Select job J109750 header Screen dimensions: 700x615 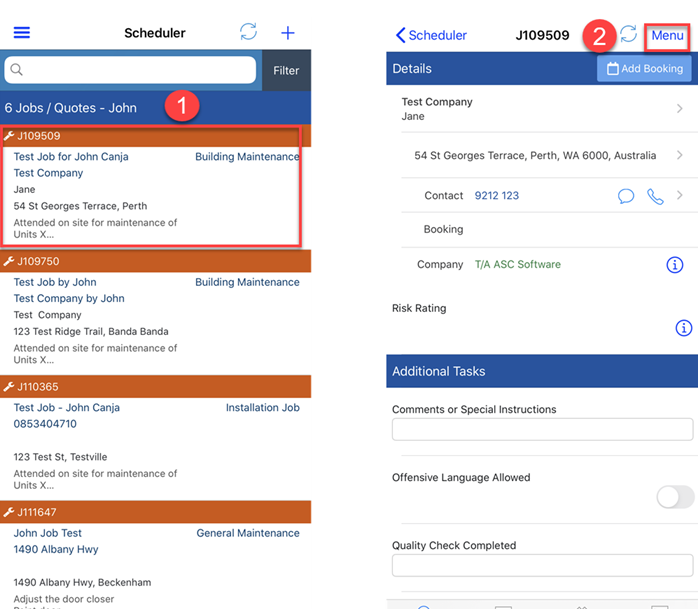[x=156, y=261]
